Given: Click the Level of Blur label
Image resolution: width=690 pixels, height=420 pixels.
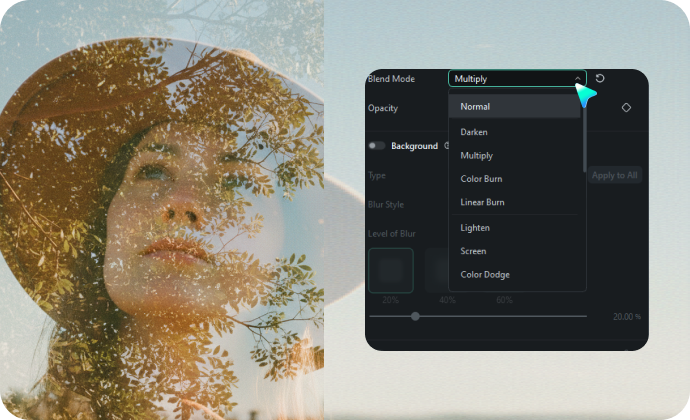Looking at the screenshot, I should coord(392,234).
